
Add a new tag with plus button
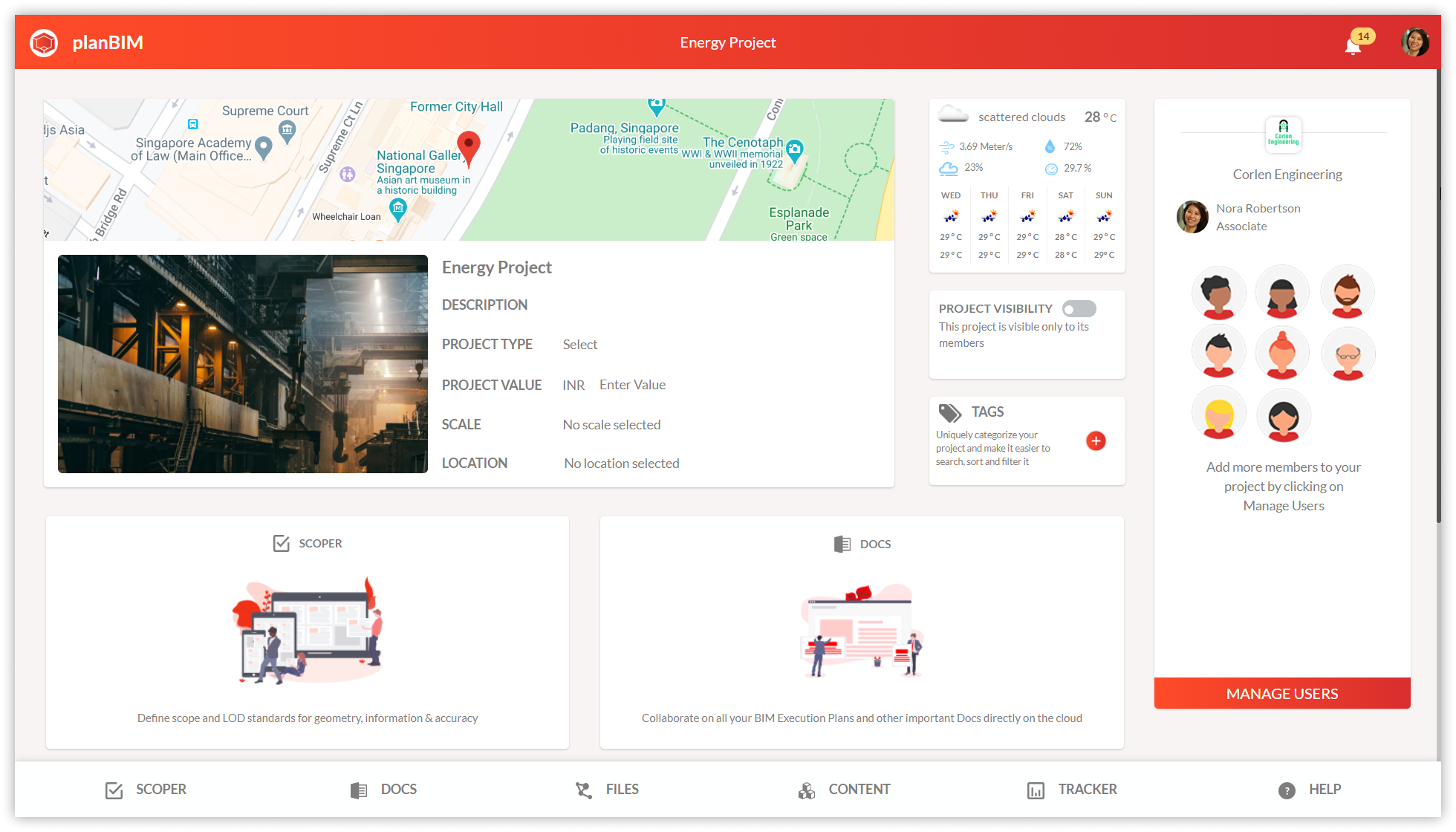[x=1096, y=441]
